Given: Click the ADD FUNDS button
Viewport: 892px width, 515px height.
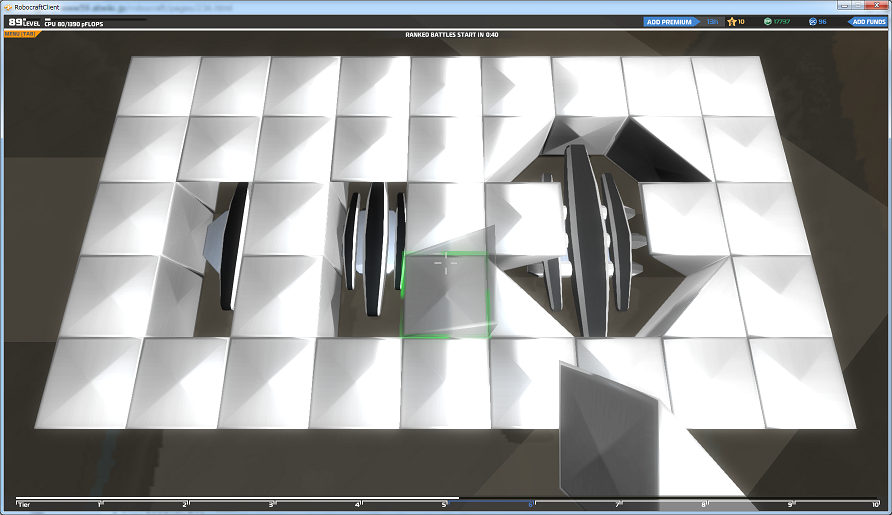Looking at the screenshot, I should 868,22.
